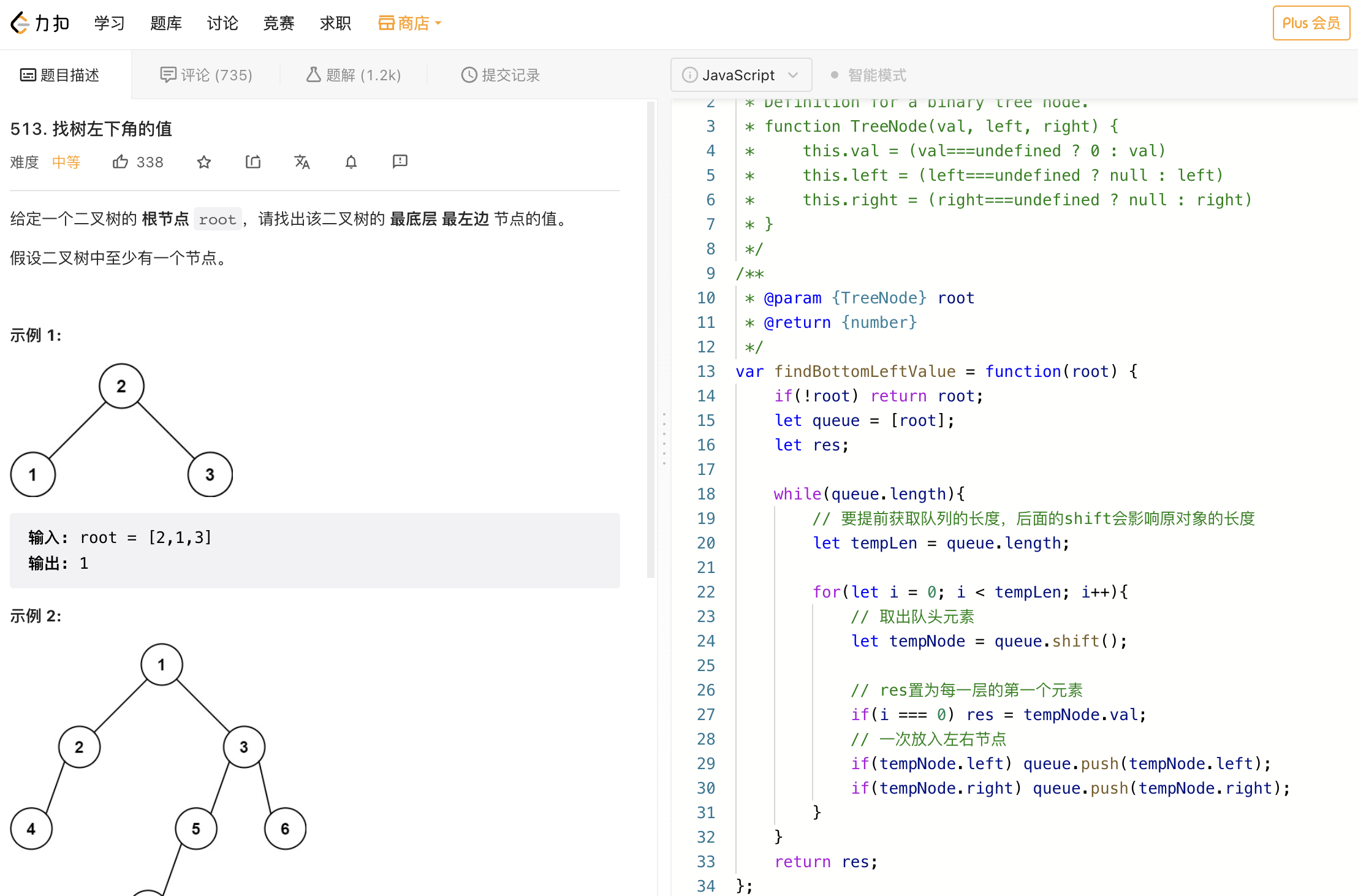Click the star favorite icon
The height and width of the screenshot is (896, 1358).
pos(204,162)
